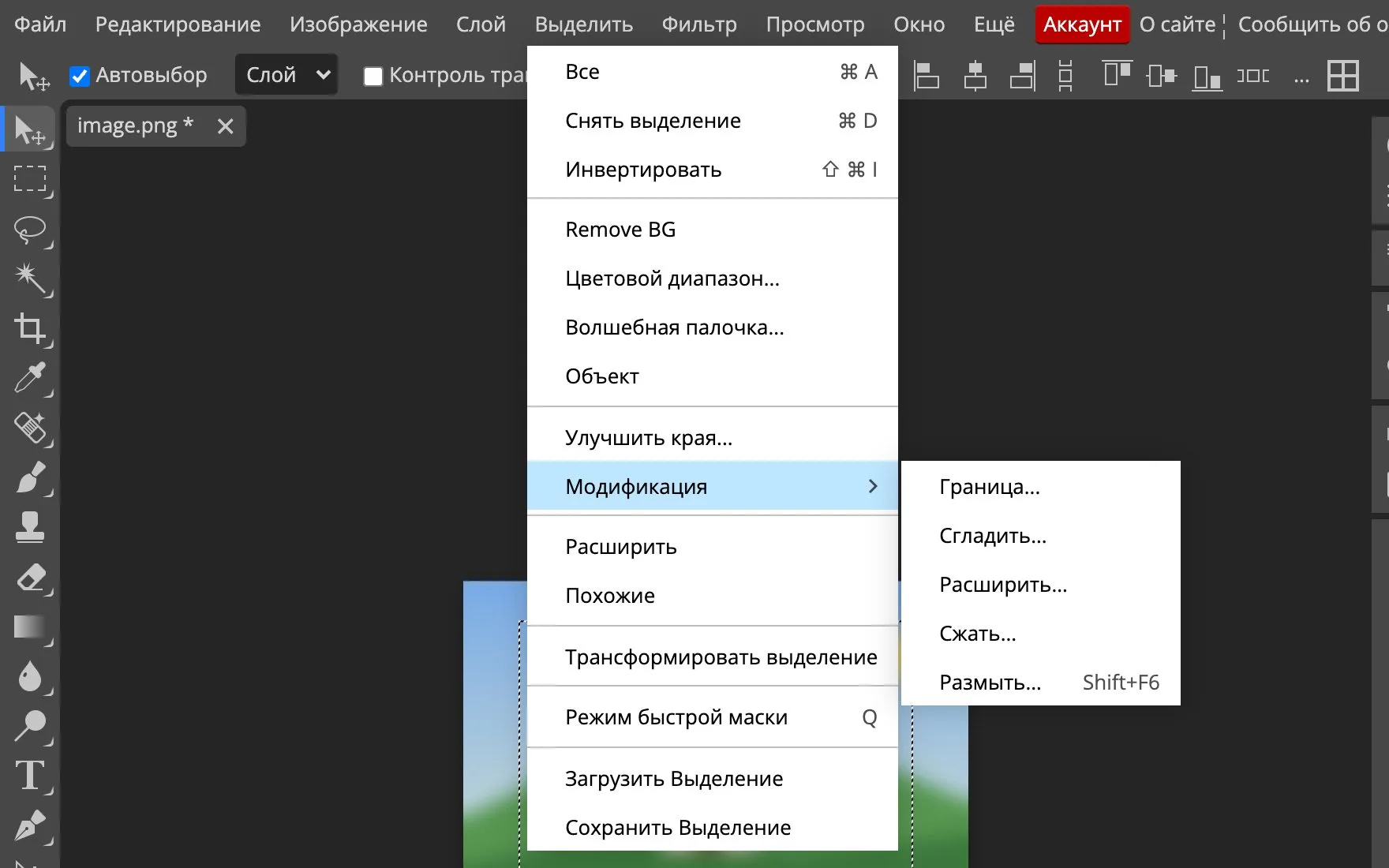Expand the Модификация submenu arrow
Image resolution: width=1389 pixels, height=868 pixels.
click(x=873, y=486)
